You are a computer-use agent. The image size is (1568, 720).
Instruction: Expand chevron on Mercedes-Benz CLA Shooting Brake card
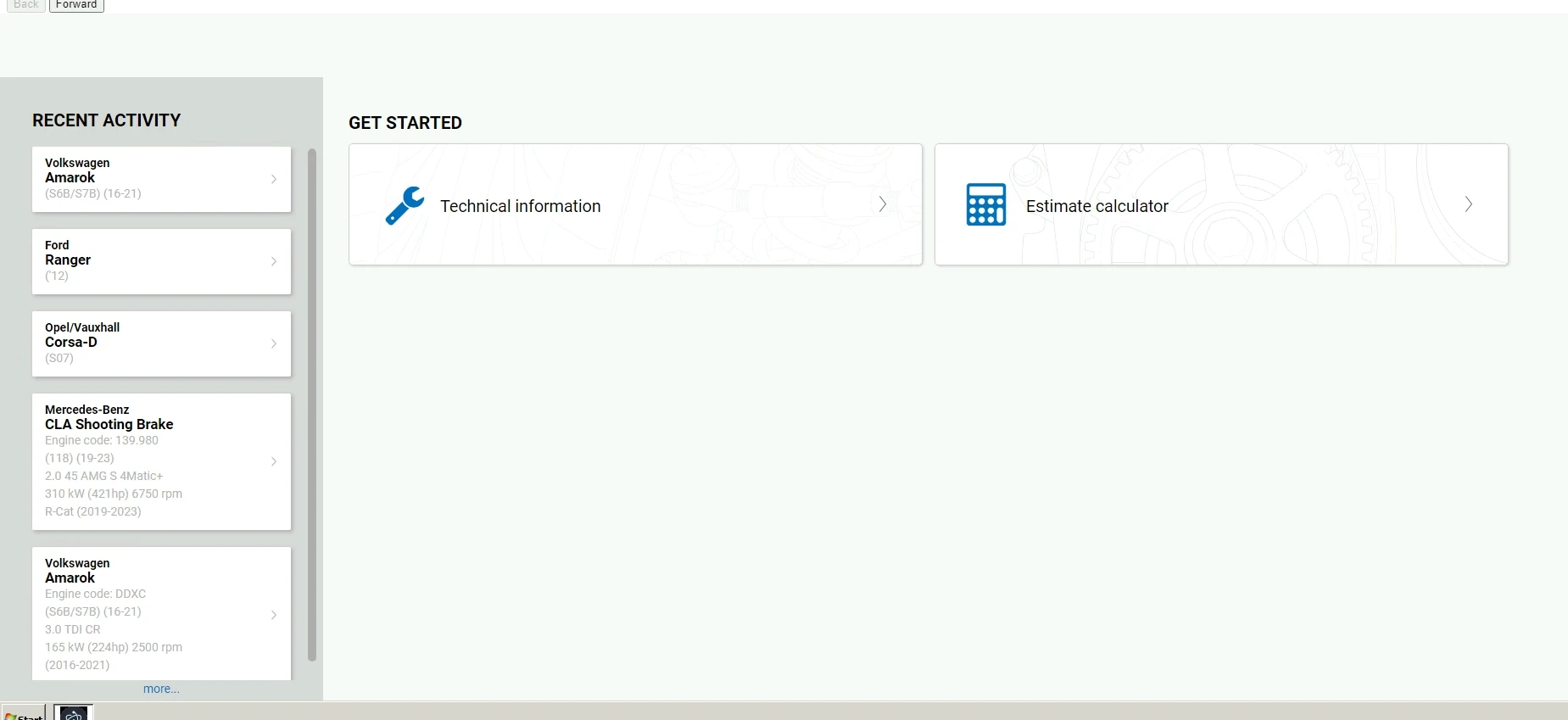click(x=274, y=461)
